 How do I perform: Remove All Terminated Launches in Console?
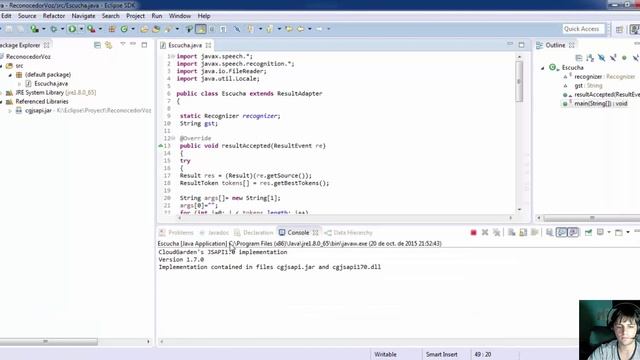tap(496, 233)
